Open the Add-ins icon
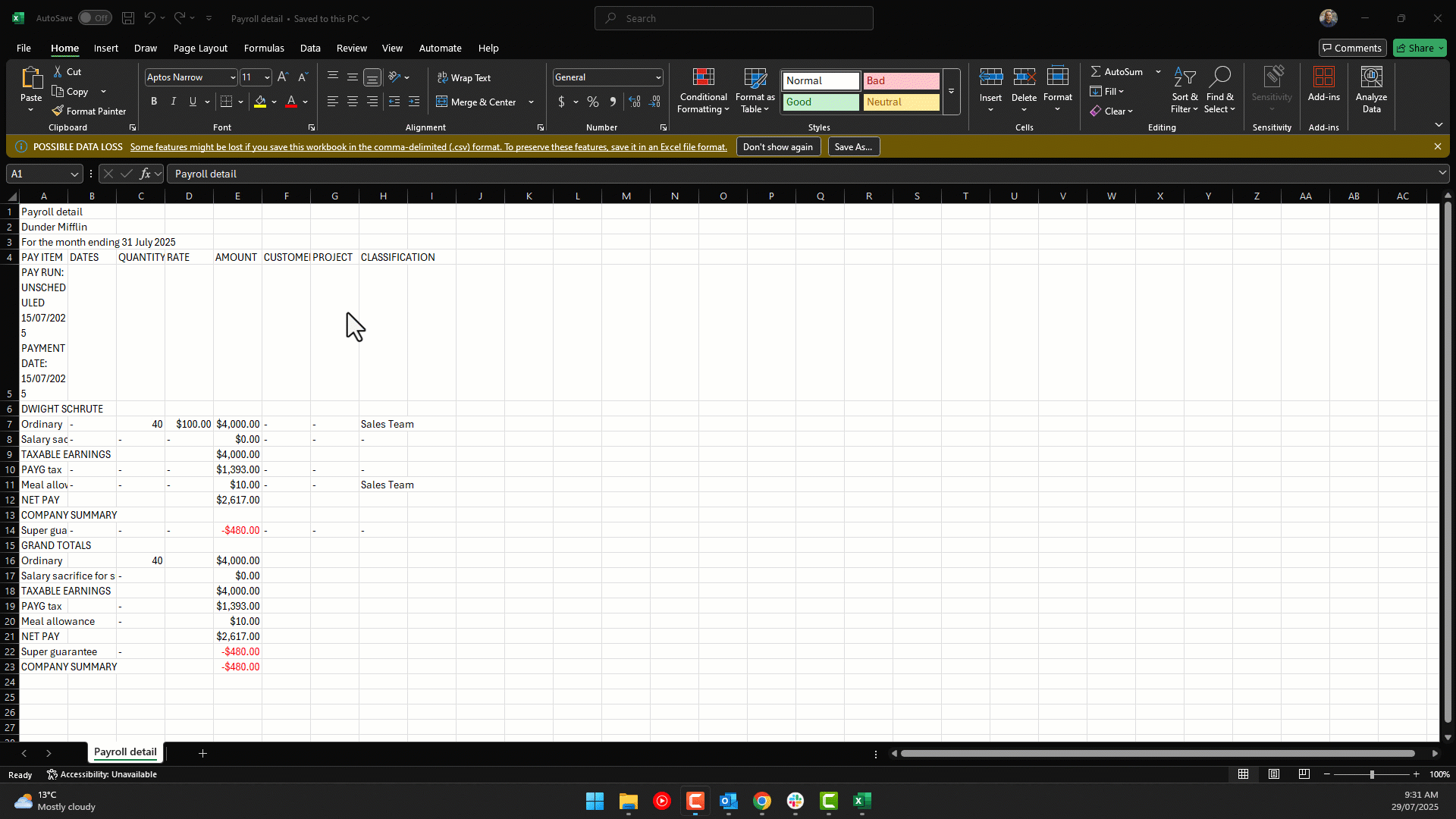Viewport: 1456px width, 819px height. coord(1323,77)
